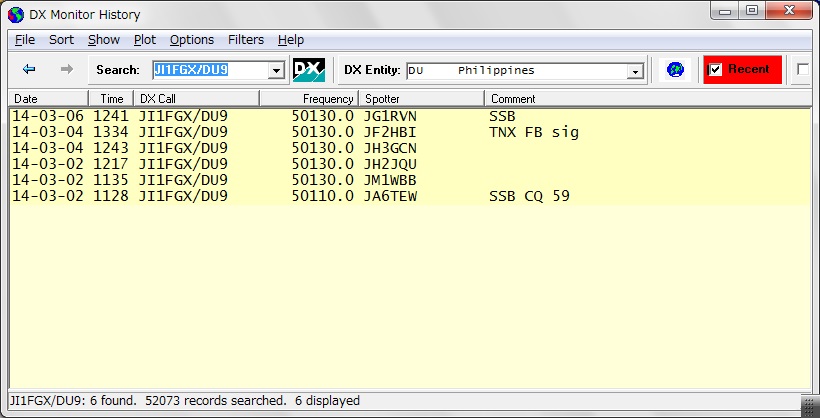Screen dimensions: 820x418
Task: Minimize the DX Monitor History window
Action: tap(725, 11)
